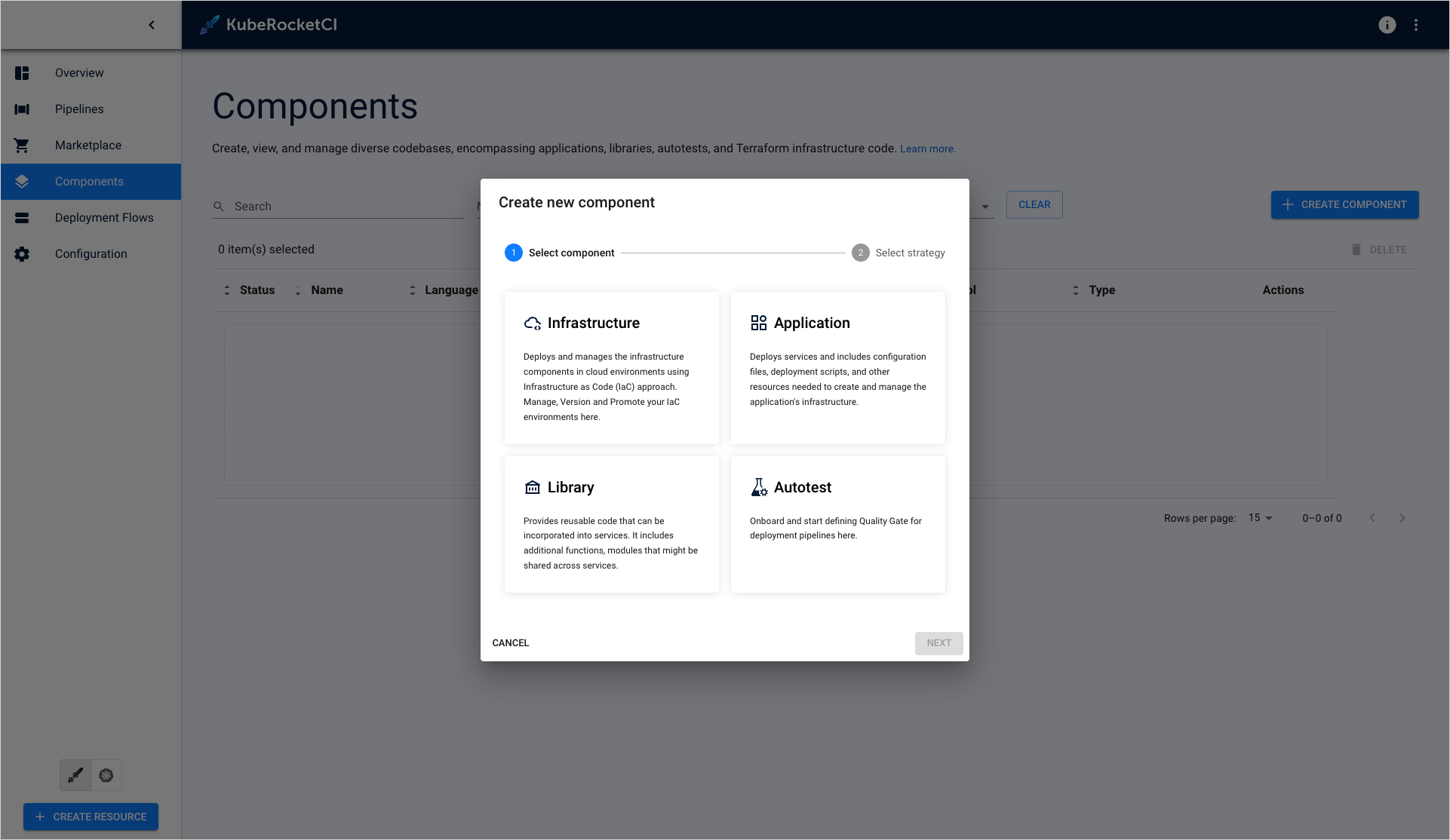Open dropdown arrow next to Clear button
This screenshot has height=840, width=1450.
click(985, 207)
